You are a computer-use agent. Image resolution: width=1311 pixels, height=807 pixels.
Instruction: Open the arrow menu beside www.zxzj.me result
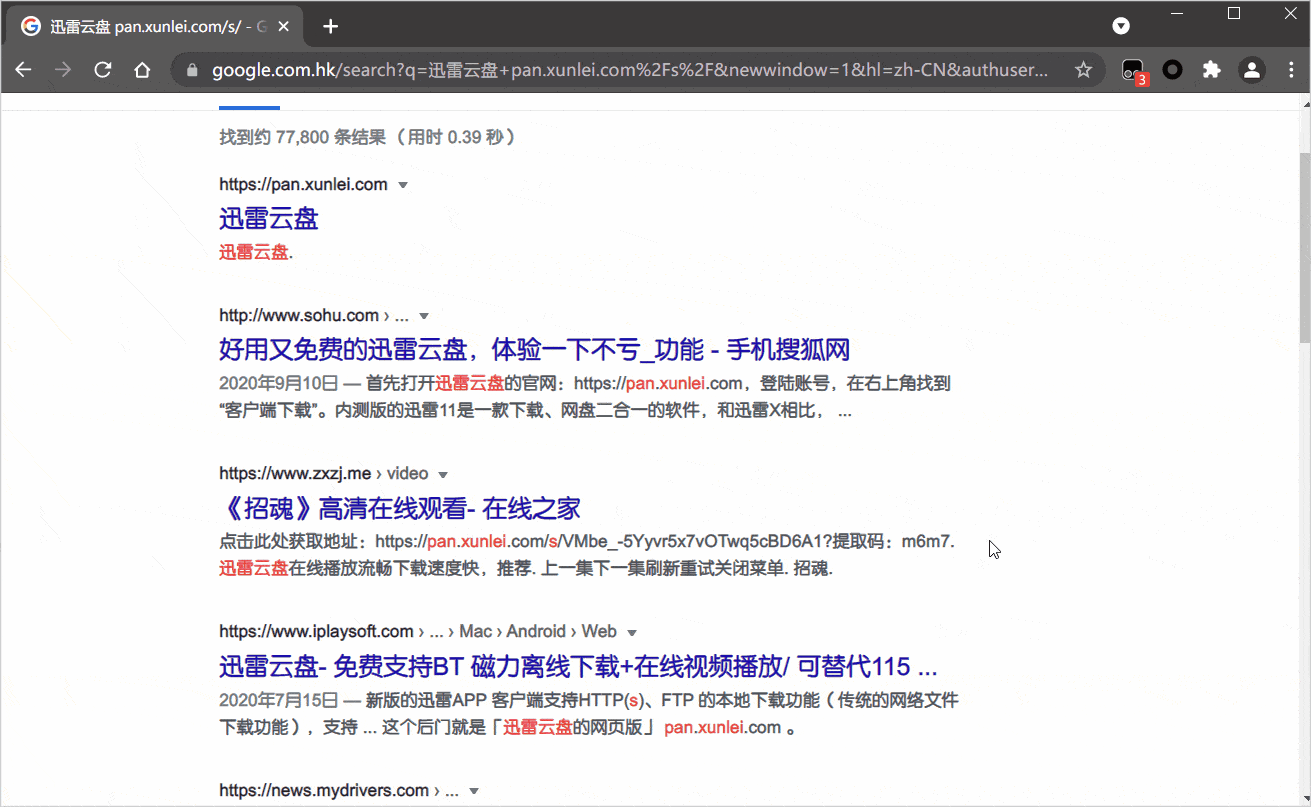(x=443, y=474)
